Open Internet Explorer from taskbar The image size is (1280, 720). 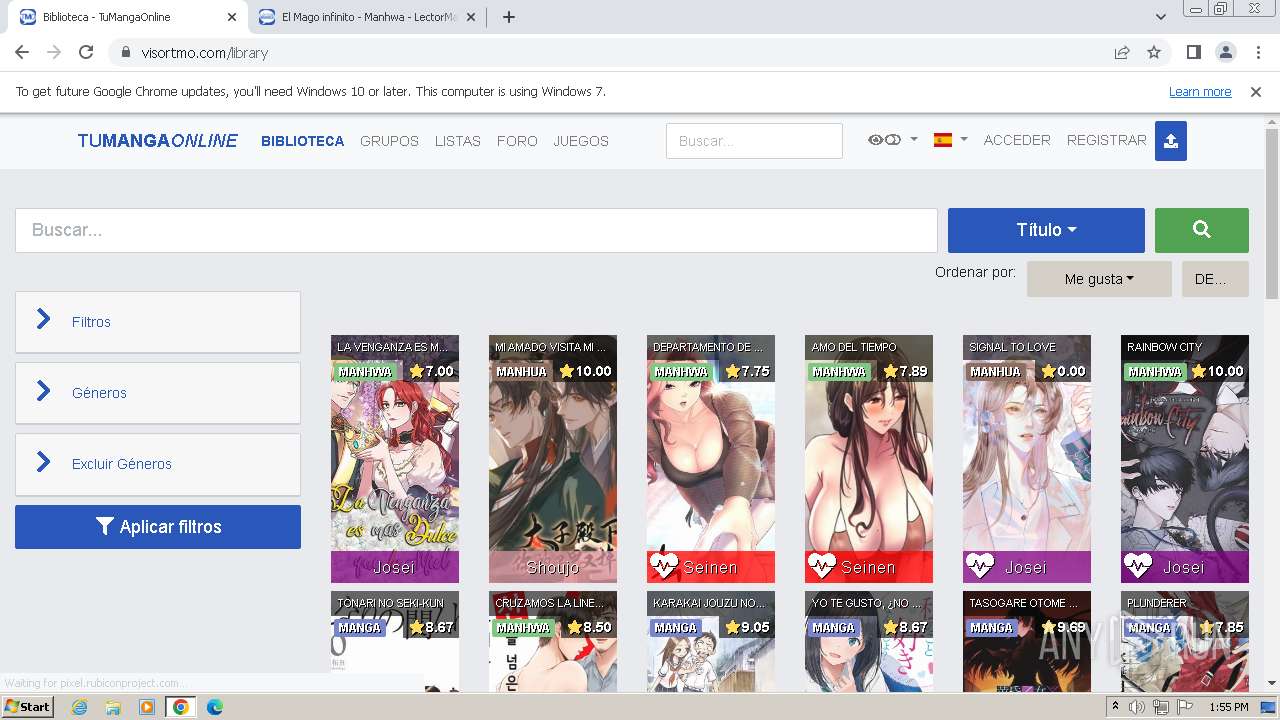(80, 707)
